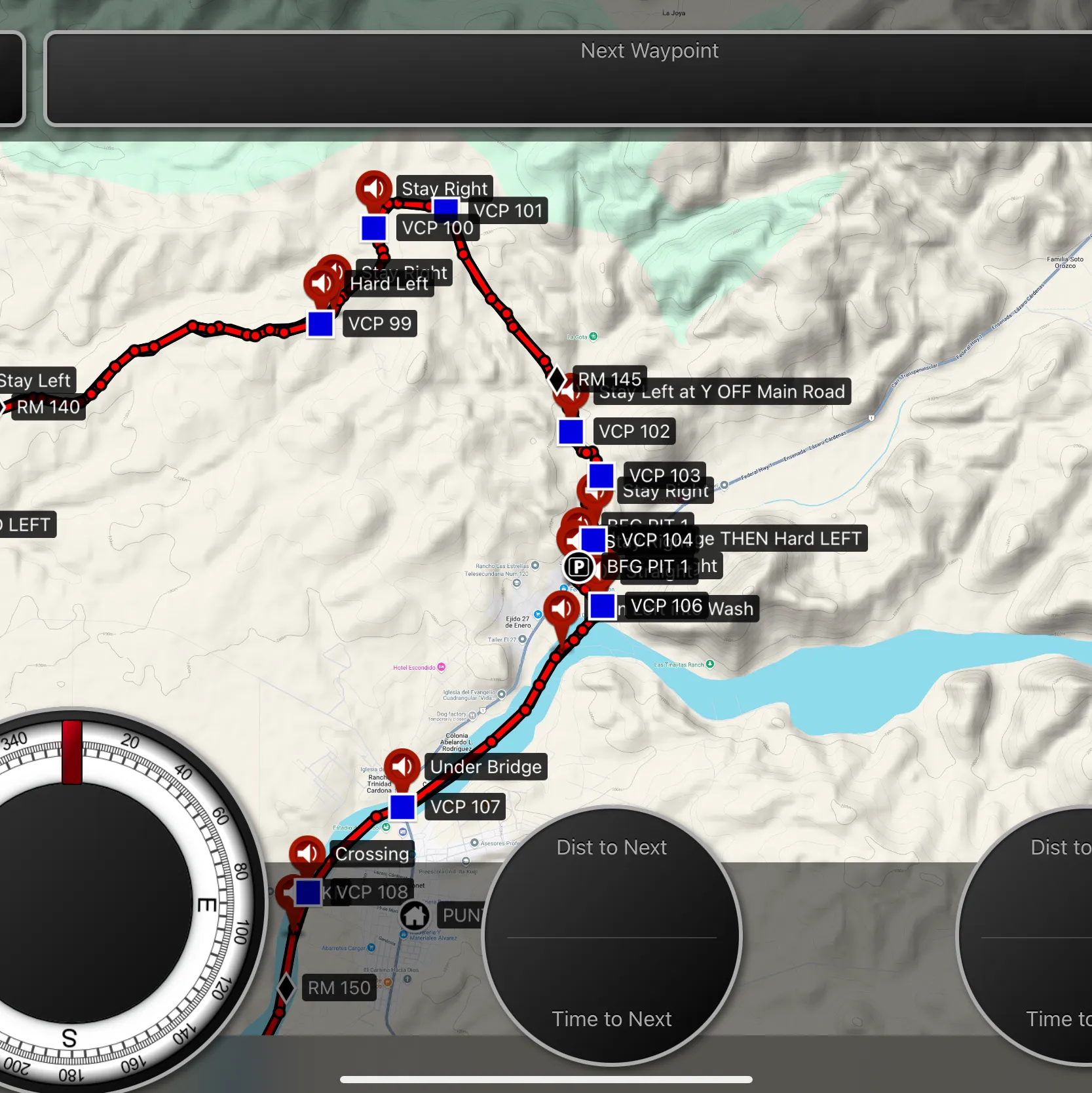Tap the Stay Right label below VCP 103
Viewport: 1092px width, 1093px height.
(x=666, y=491)
